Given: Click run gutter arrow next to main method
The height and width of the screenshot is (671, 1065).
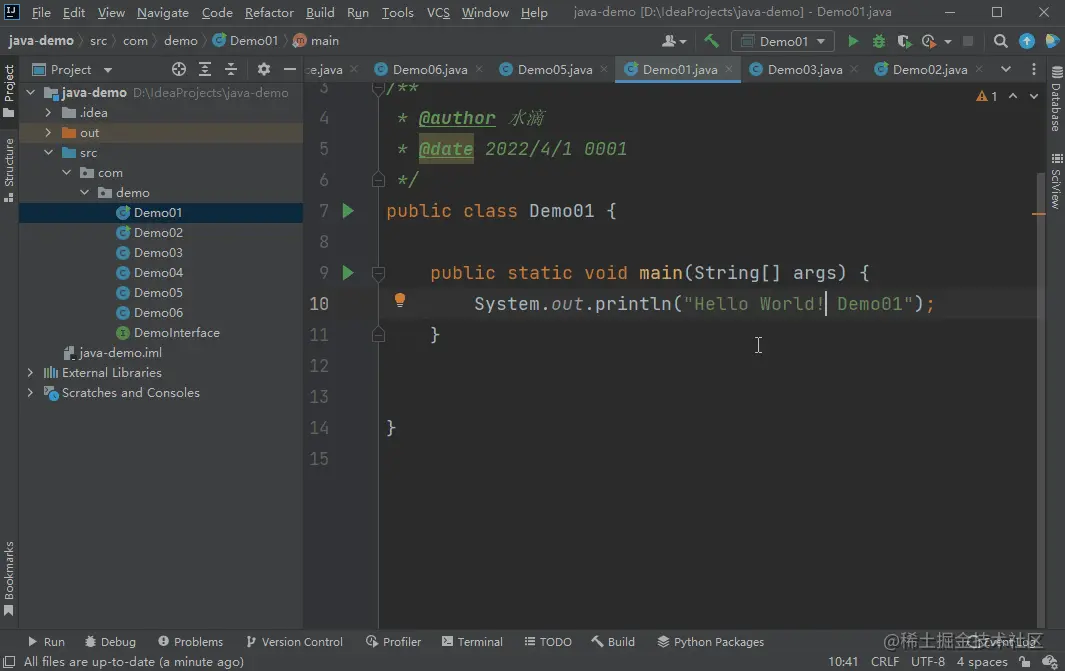Looking at the screenshot, I should (x=348, y=273).
